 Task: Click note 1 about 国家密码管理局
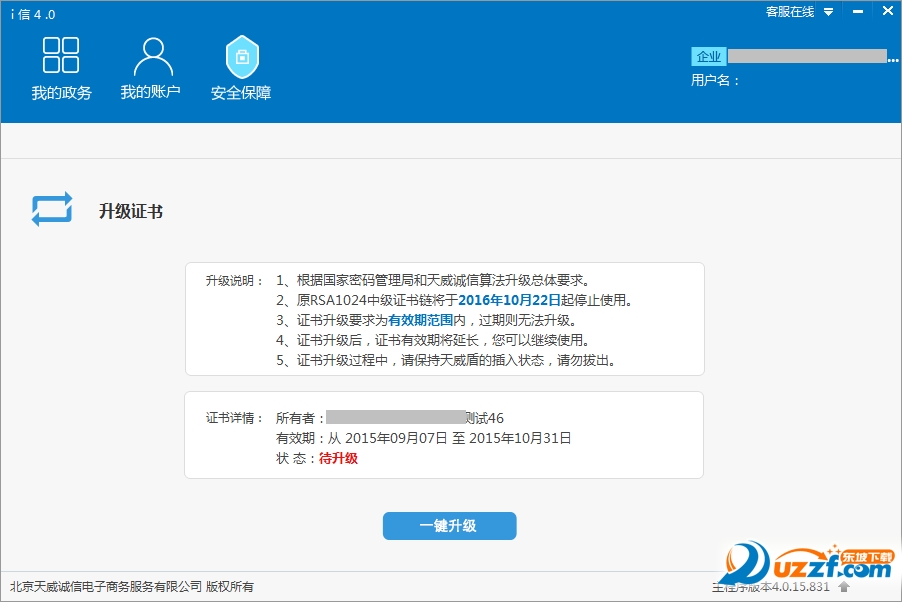click(x=433, y=280)
